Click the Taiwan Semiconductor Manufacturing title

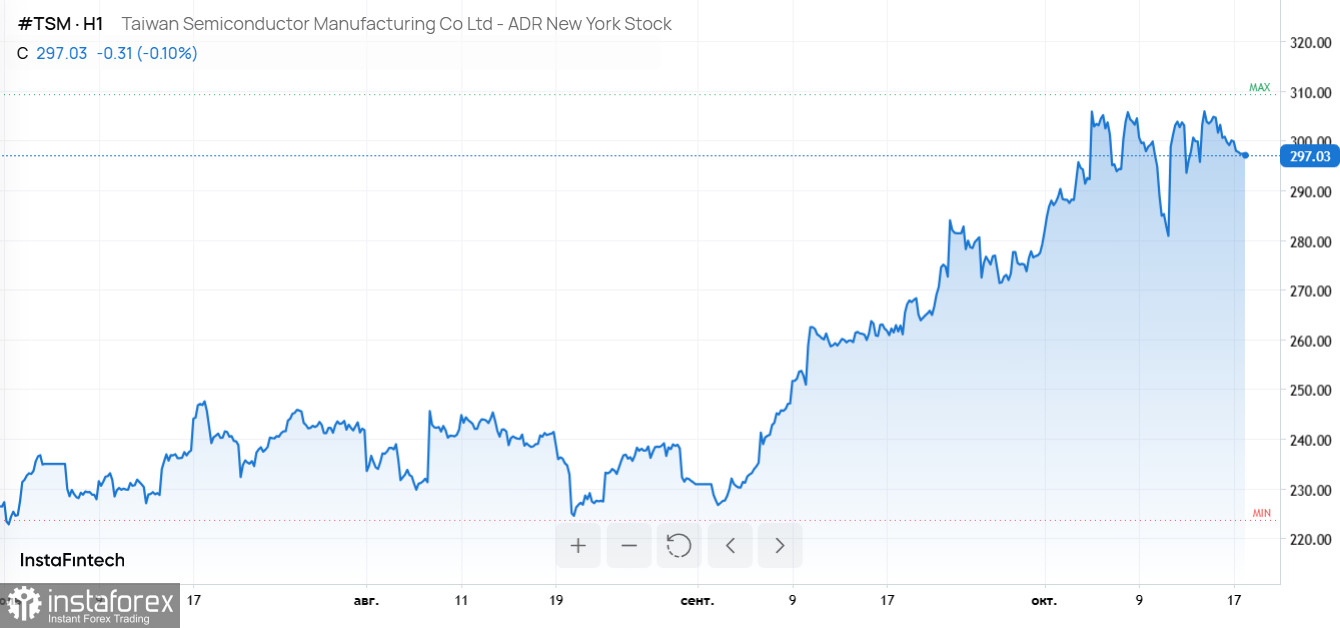click(396, 24)
